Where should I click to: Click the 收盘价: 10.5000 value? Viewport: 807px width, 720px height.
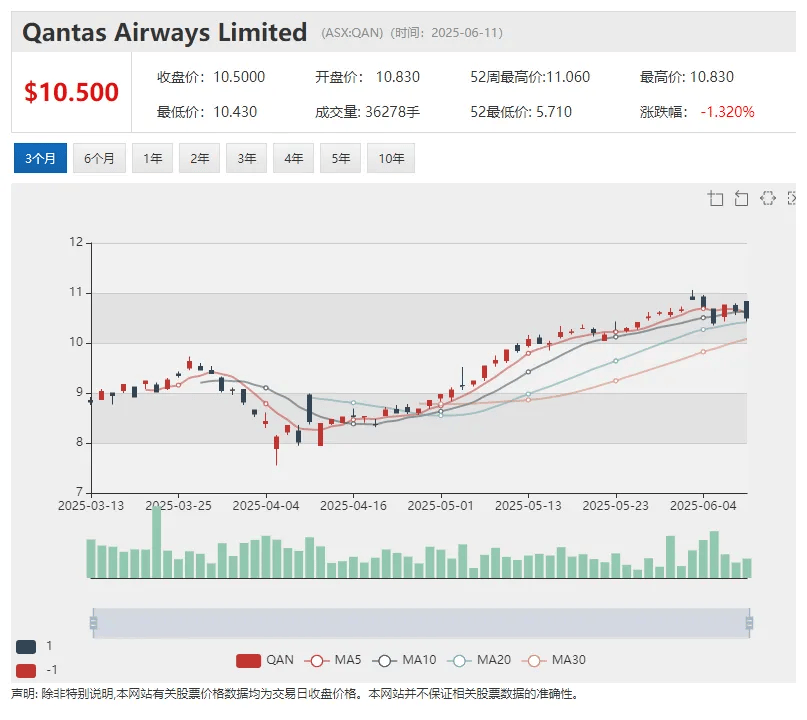pos(211,77)
